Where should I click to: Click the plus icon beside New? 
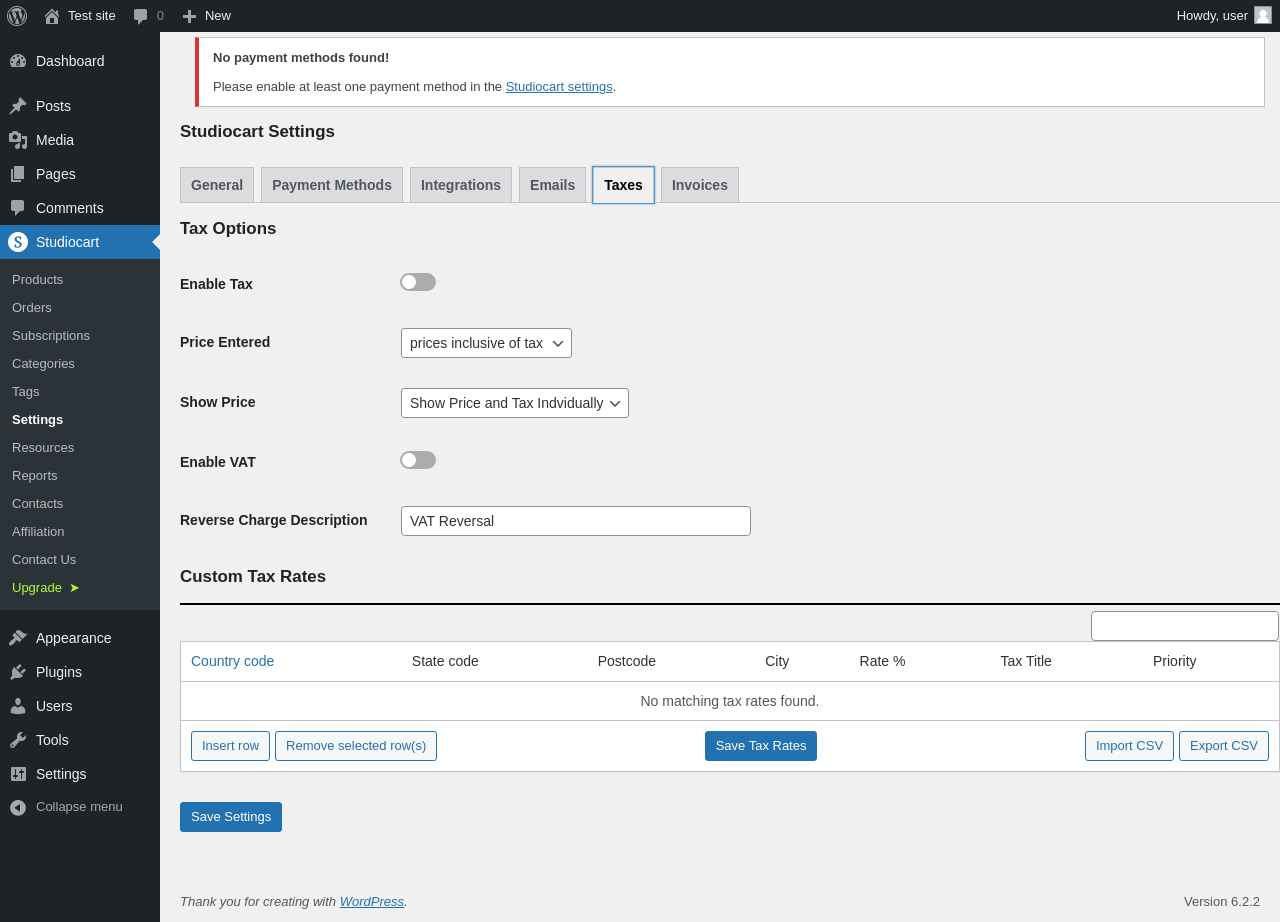(189, 16)
